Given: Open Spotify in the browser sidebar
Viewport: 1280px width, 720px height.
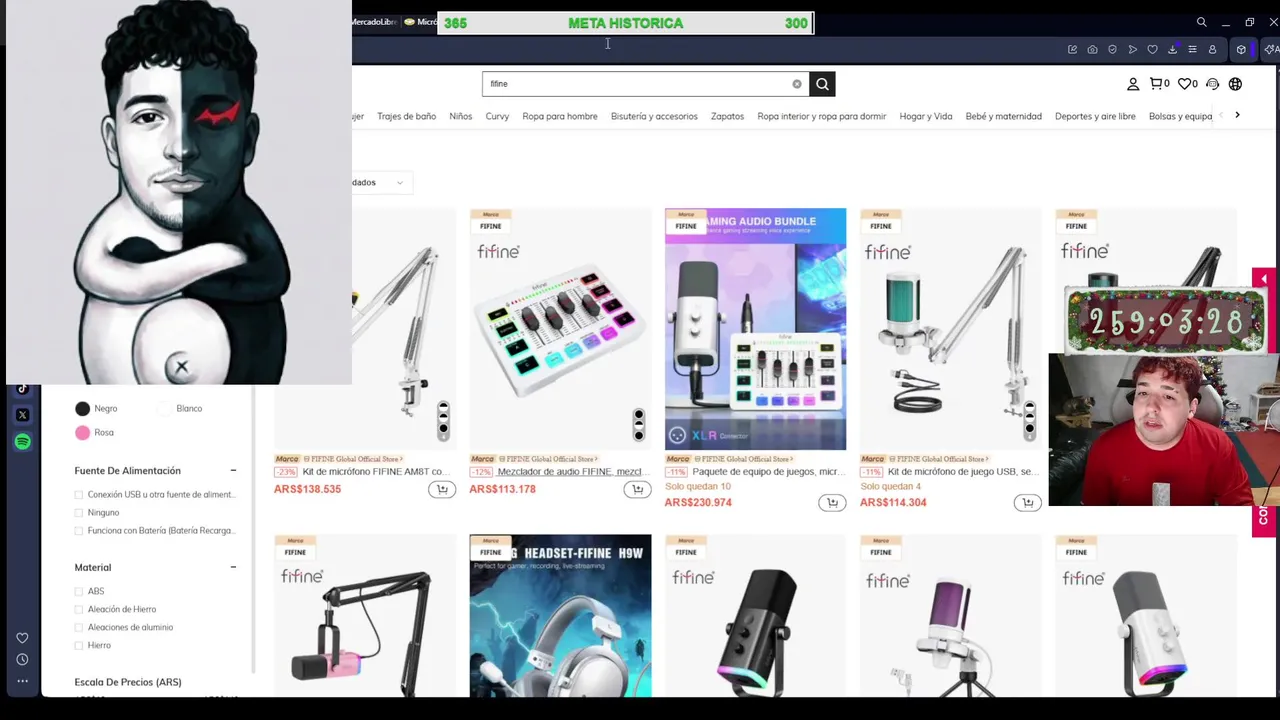Looking at the screenshot, I should (x=22, y=441).
